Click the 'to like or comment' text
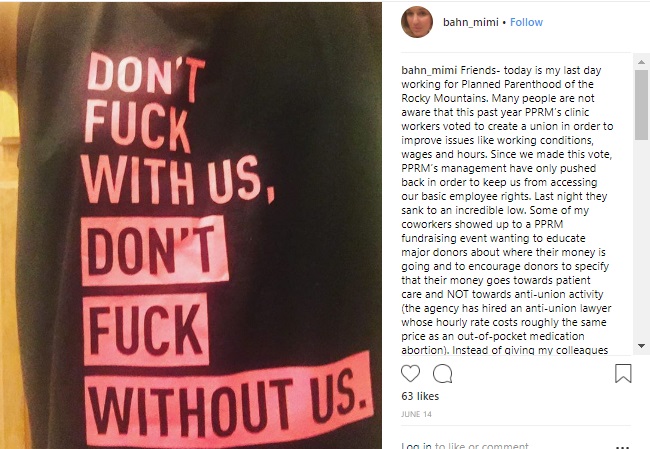The height and width of the screenshot is (449, 650). pyautogui.click(x=482, y=446)
